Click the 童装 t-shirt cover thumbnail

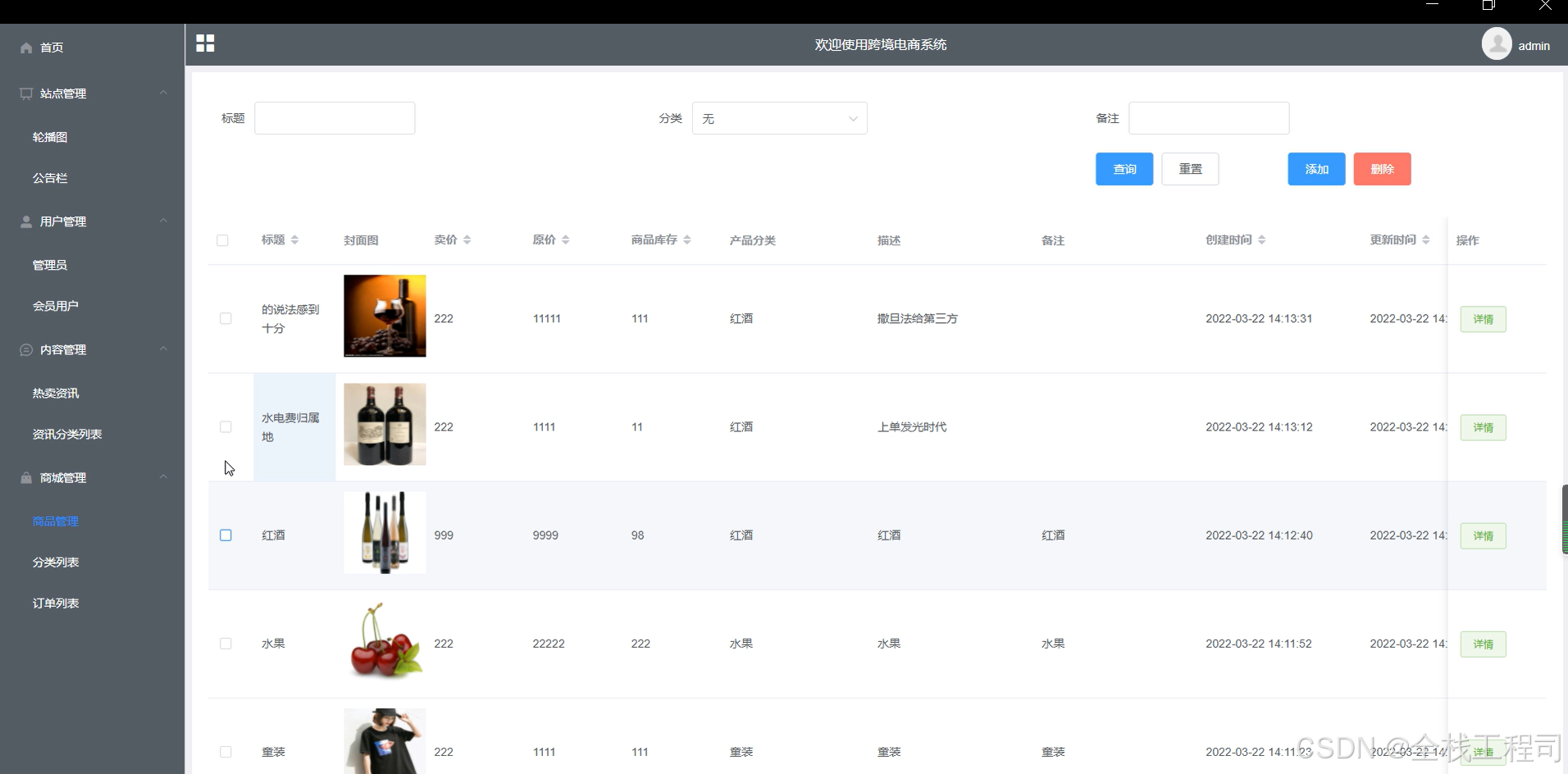[x=385, y=741]
